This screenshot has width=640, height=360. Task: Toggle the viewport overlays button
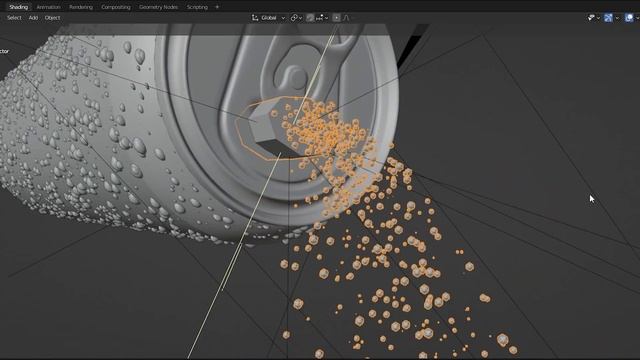629,18
